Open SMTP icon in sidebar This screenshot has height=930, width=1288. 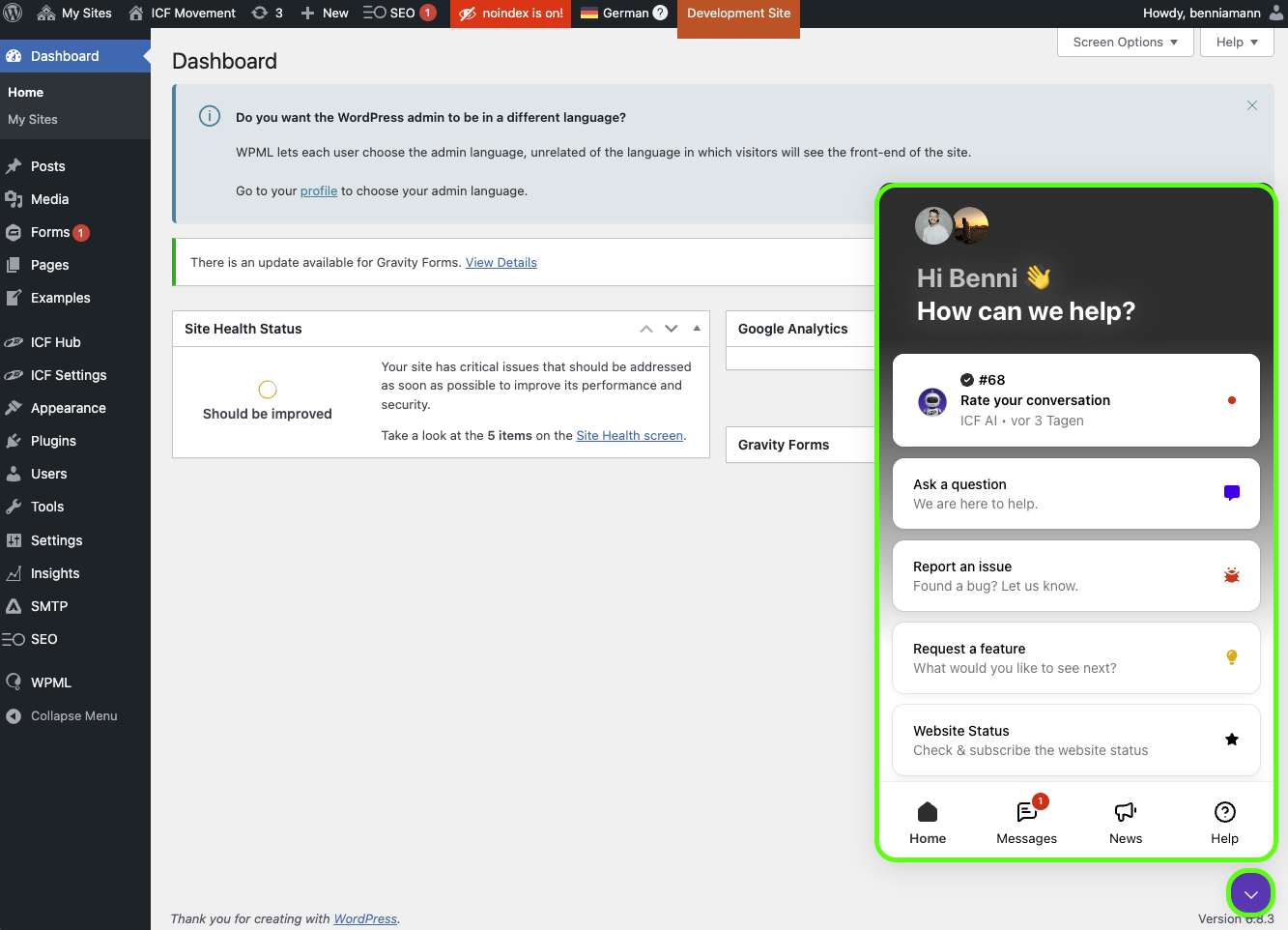[14, 606]
